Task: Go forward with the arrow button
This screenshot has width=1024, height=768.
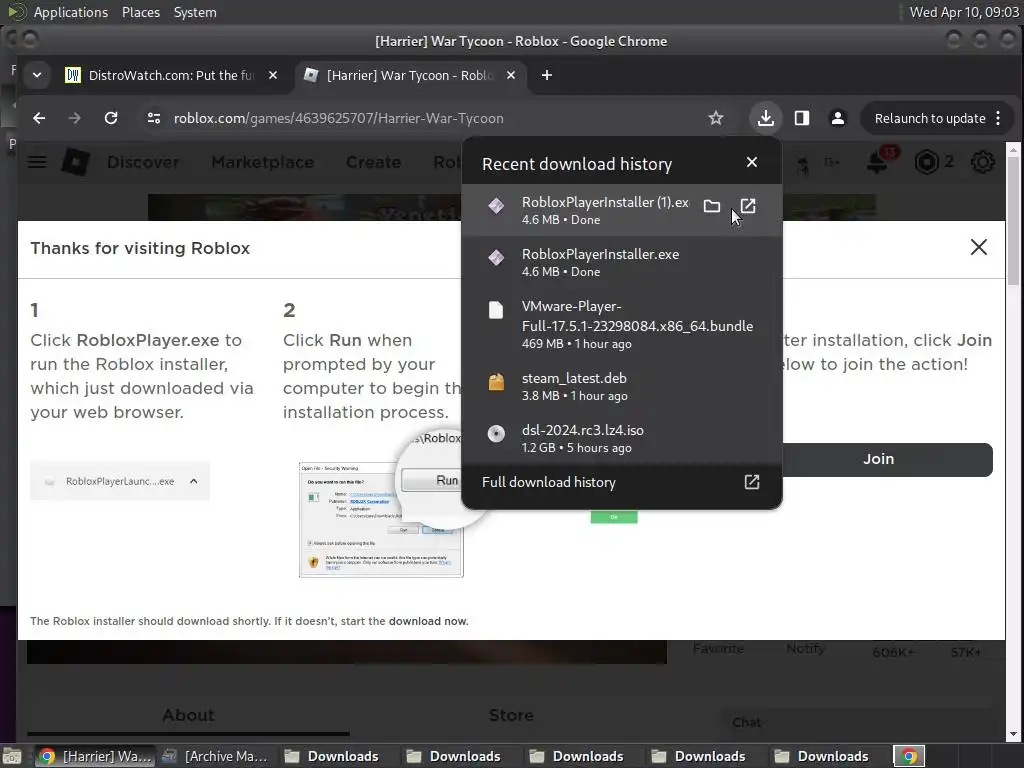Action: click(74, 118)
